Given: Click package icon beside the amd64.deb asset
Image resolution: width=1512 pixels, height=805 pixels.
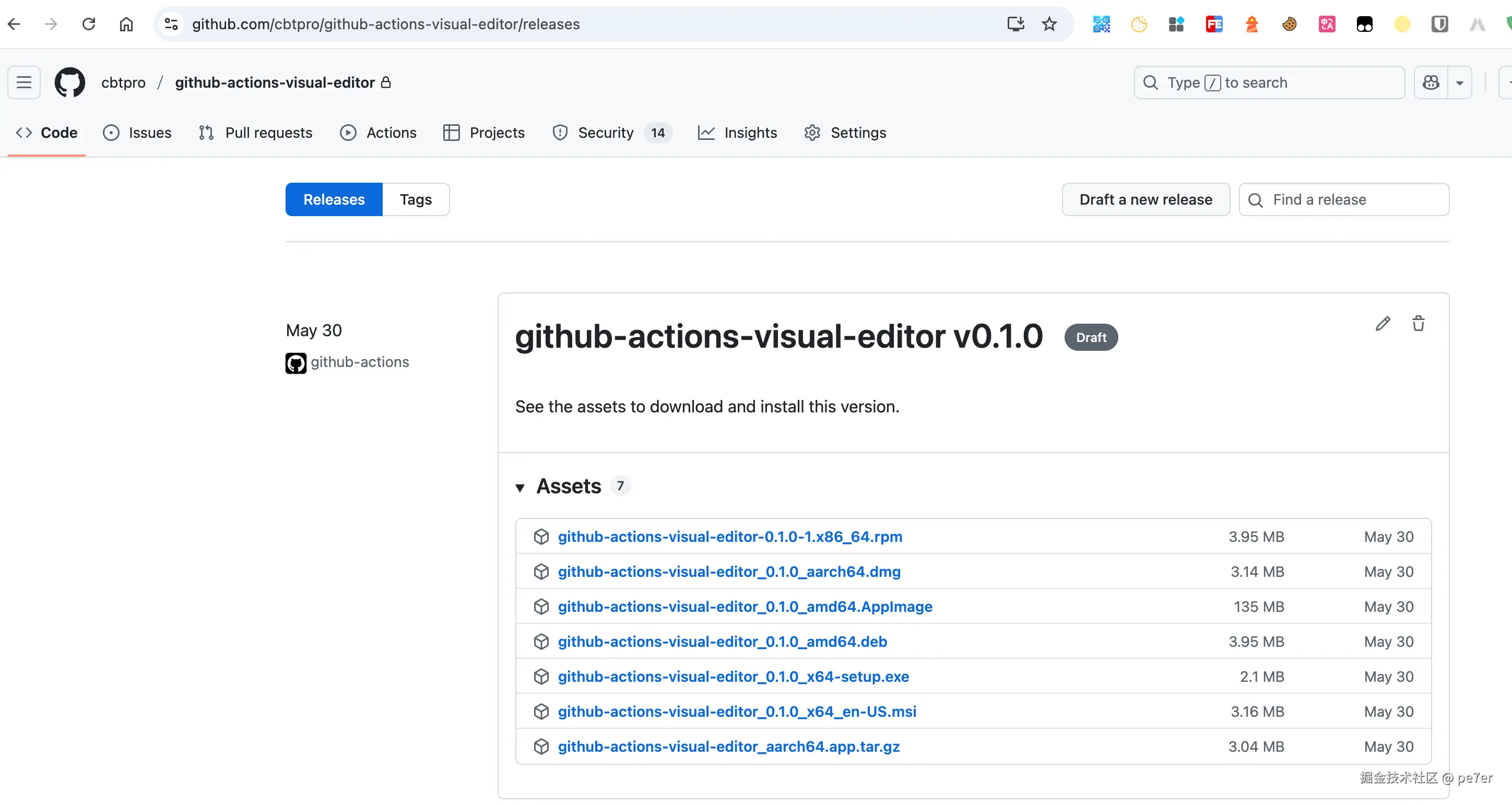Looking at the screenshot, I should pyautogui.click(x=541, y=641).
